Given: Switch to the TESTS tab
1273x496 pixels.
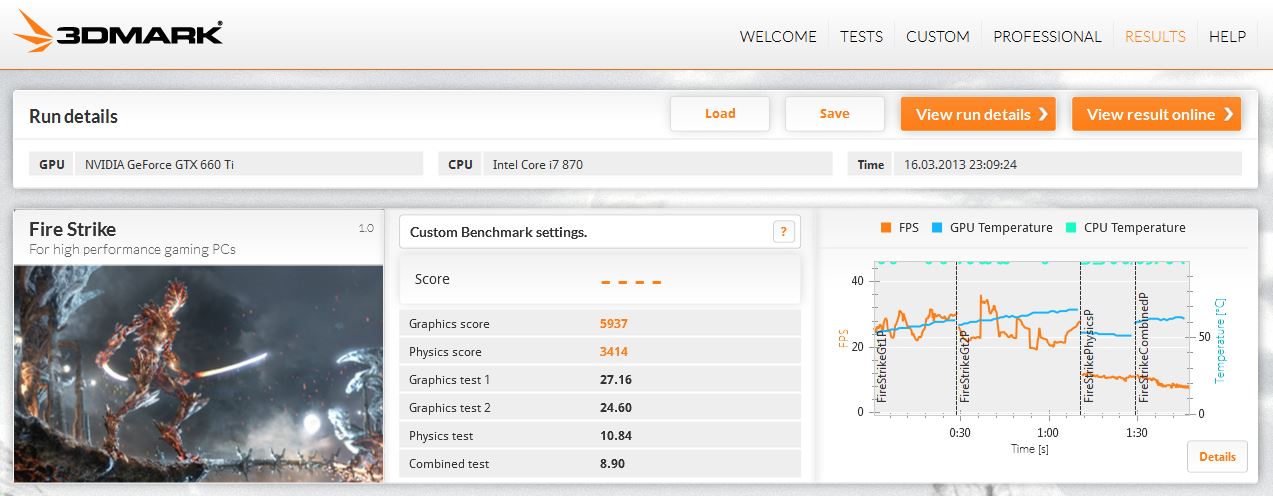Looking at the screenshot, I should point(861,36).
